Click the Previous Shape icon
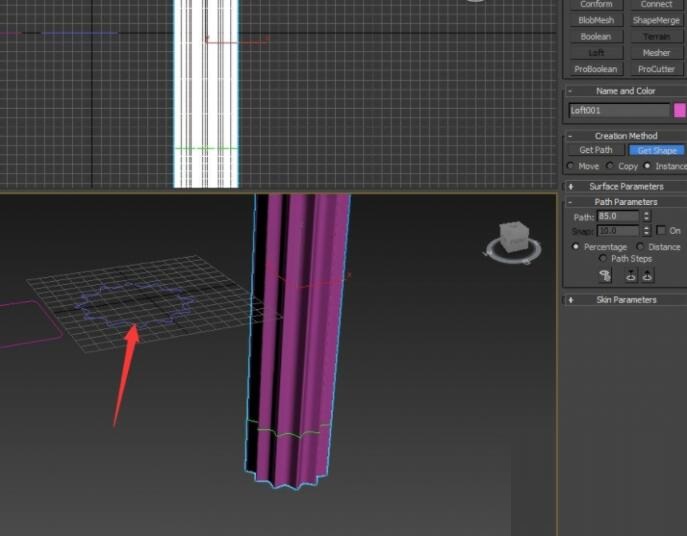This screenshot has height=536, width=687. click(x=631, y=276)
